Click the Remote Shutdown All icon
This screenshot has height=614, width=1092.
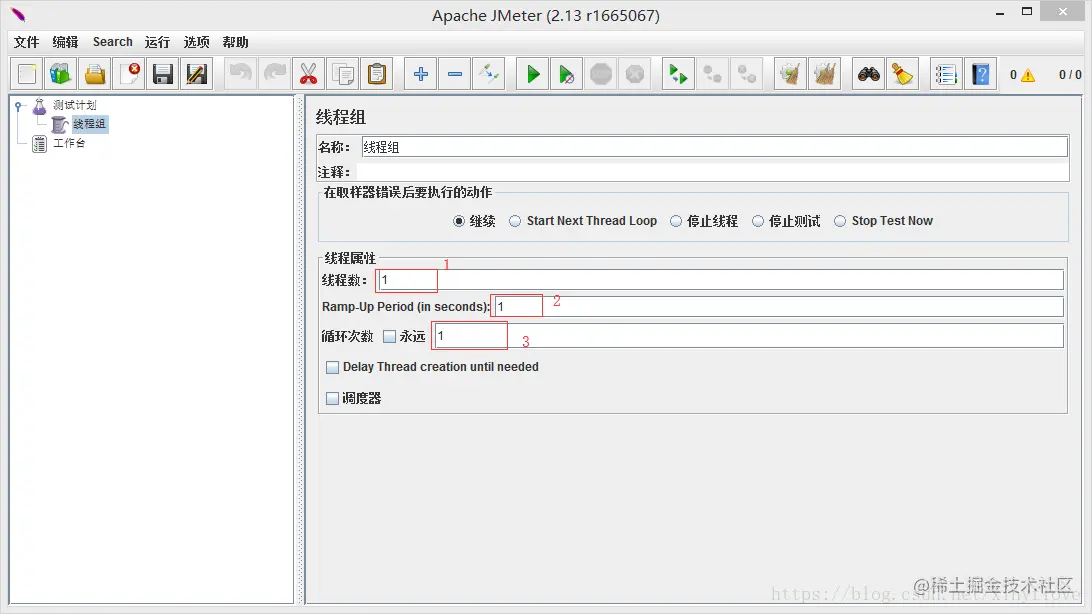(x=747, y=74)
